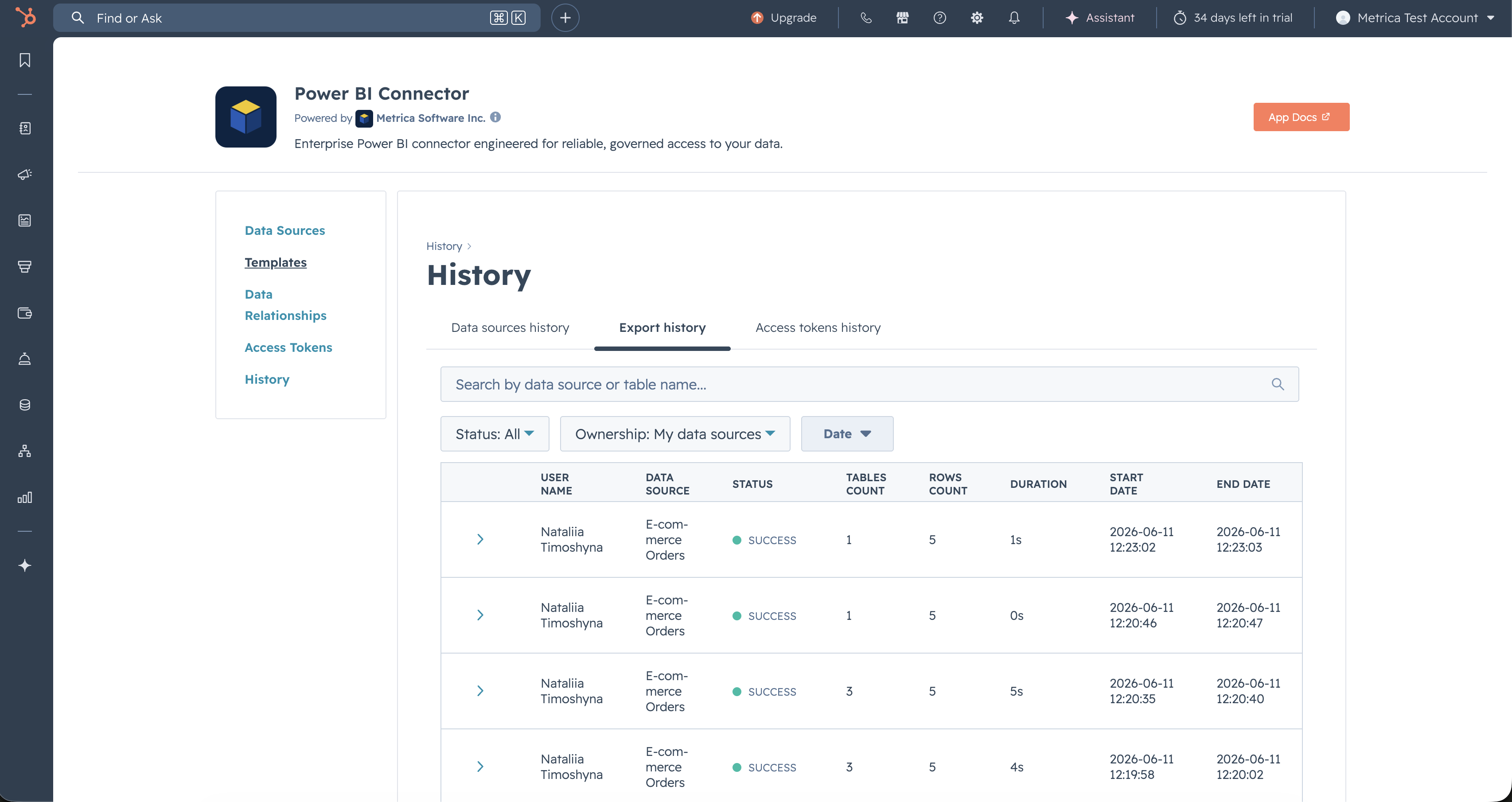This screenshot has height=802, width=1512.
Task: Open the Automation workflows sidebar icon
Action: pos(25,451)
